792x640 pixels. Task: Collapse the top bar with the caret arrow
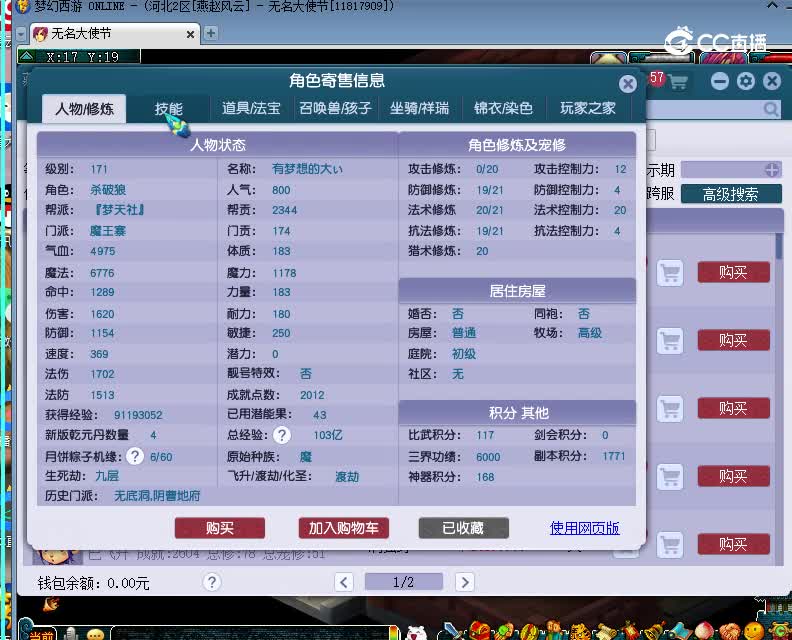click(x=773, y=5)
